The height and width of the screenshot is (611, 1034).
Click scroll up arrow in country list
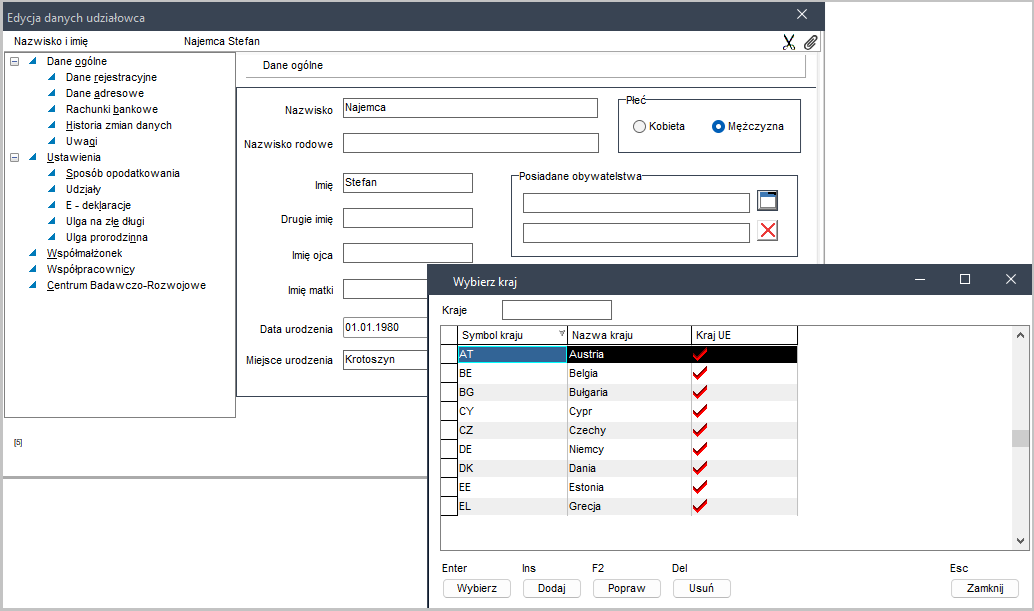pos(1020,335)
